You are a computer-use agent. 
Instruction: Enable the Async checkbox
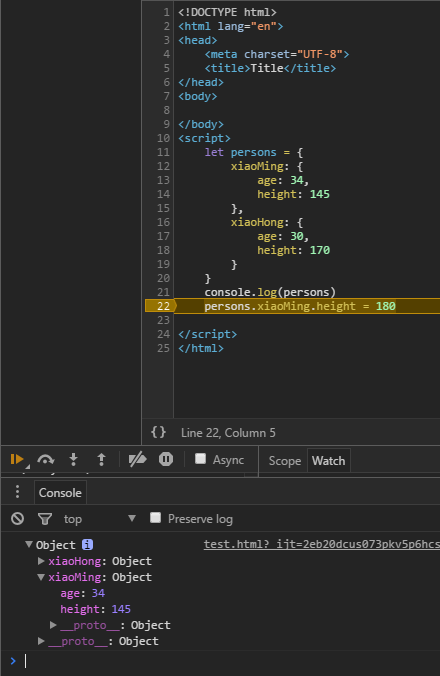click(200, 459)
